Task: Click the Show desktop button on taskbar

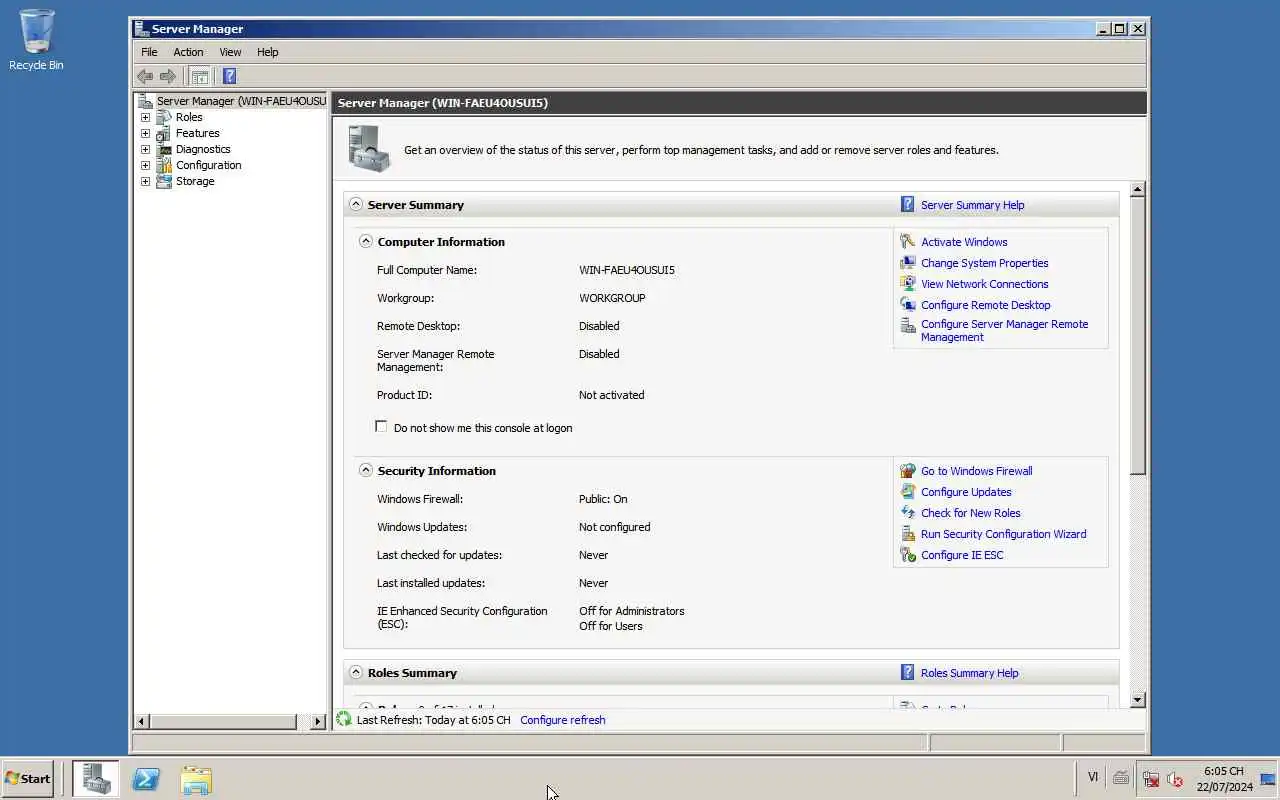Action: point(1269,779)
